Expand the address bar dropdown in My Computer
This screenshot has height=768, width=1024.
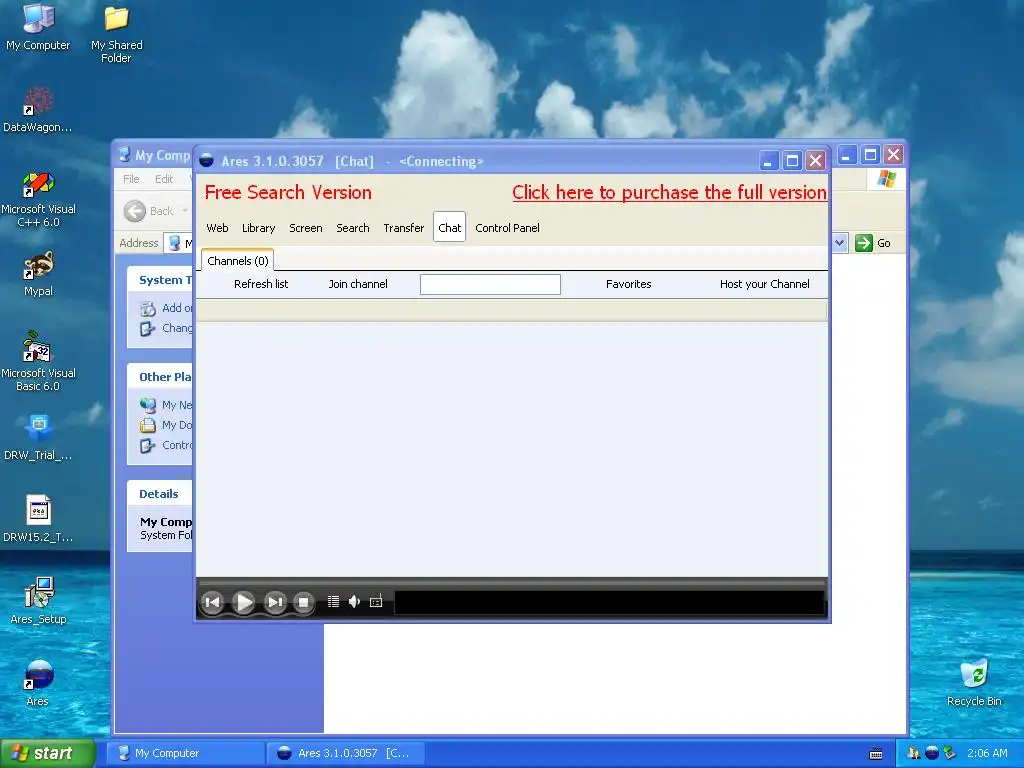[x=840, y=243]
